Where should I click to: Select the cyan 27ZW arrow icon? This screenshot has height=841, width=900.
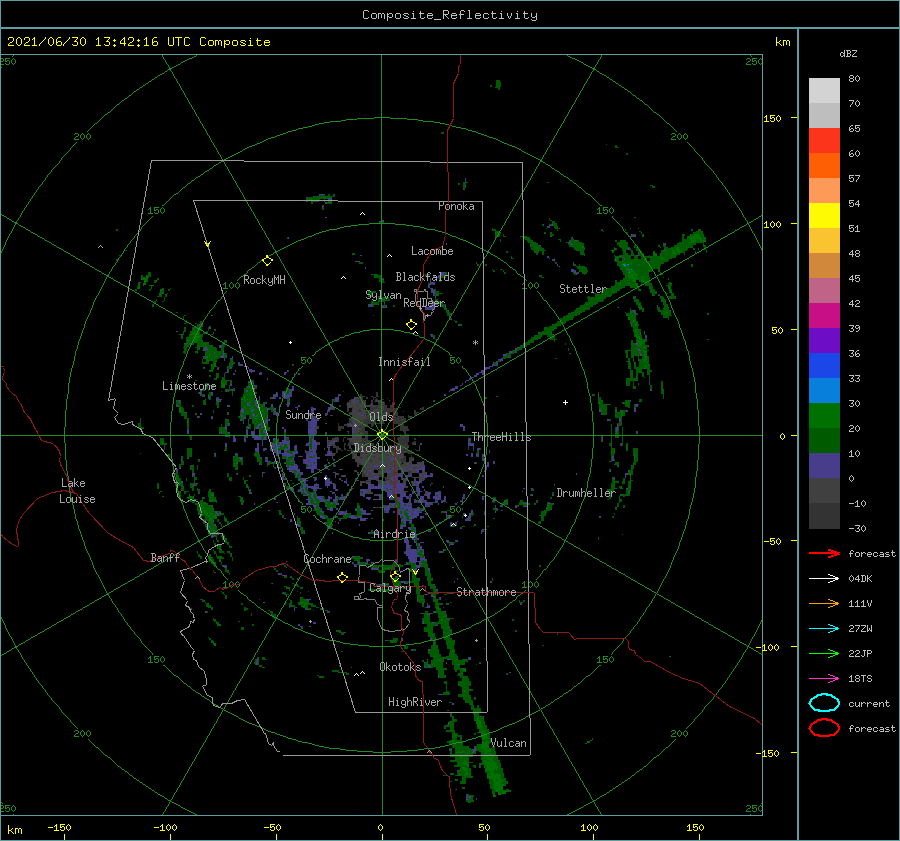824,629
